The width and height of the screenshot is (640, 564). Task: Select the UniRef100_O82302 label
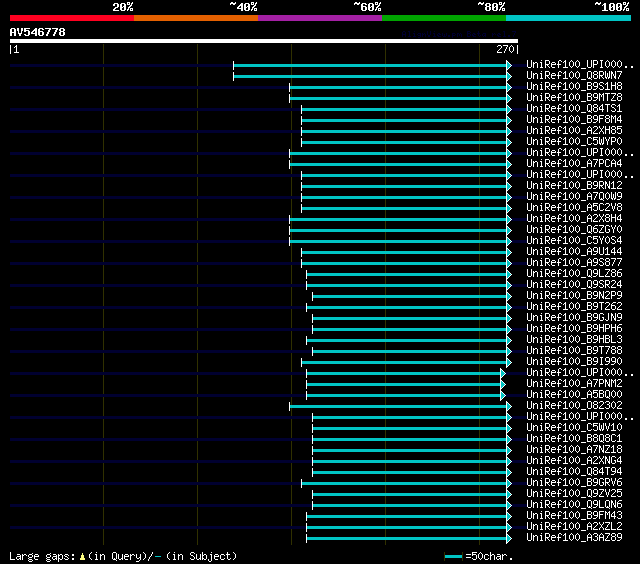(574, 406)
